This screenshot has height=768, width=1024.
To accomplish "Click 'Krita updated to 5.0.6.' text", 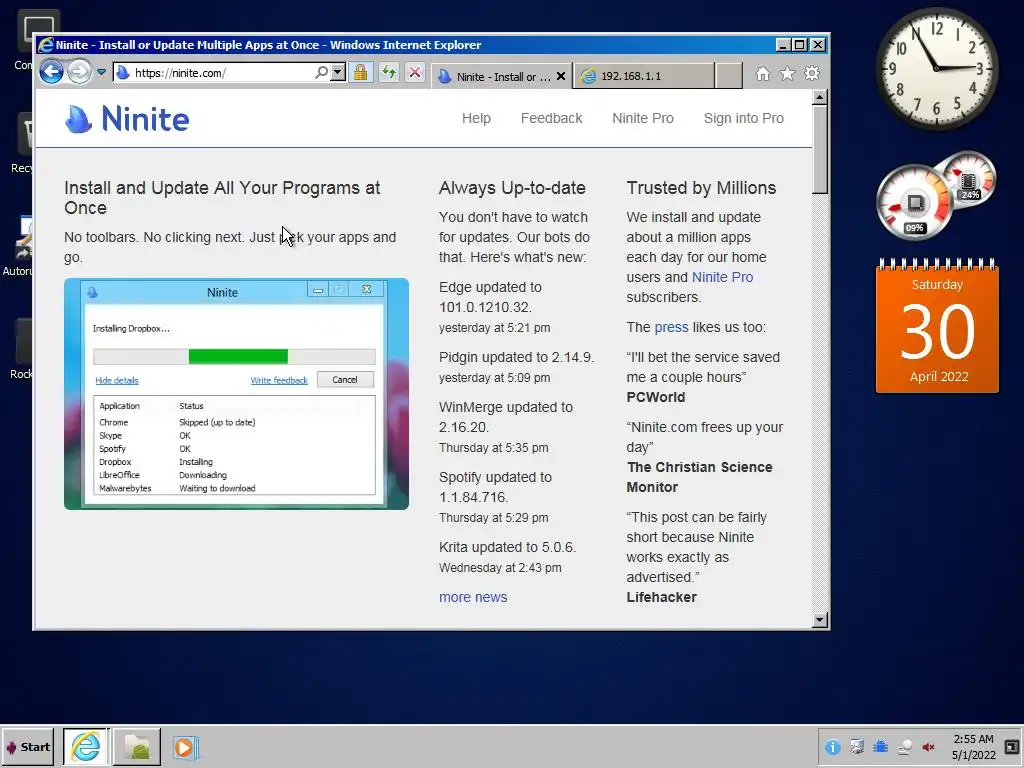I will (507, 547).
